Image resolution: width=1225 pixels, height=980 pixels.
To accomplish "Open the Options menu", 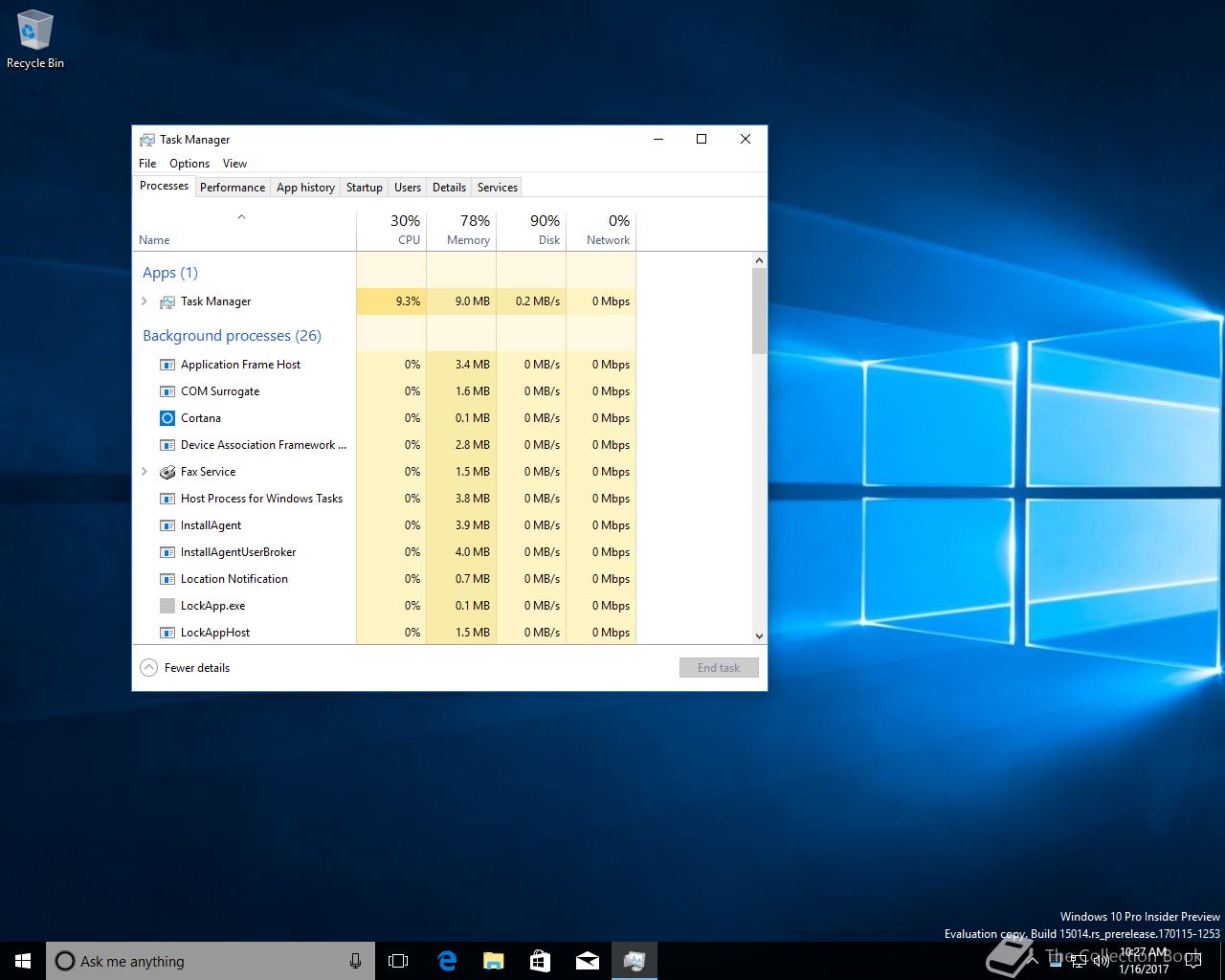I will [x=189, y=164].
